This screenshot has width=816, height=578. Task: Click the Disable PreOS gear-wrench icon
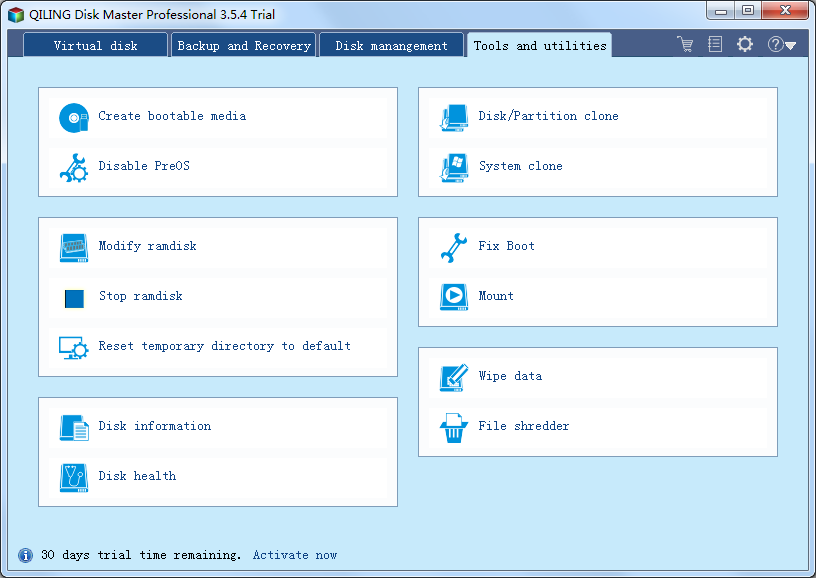coord(74,167)
